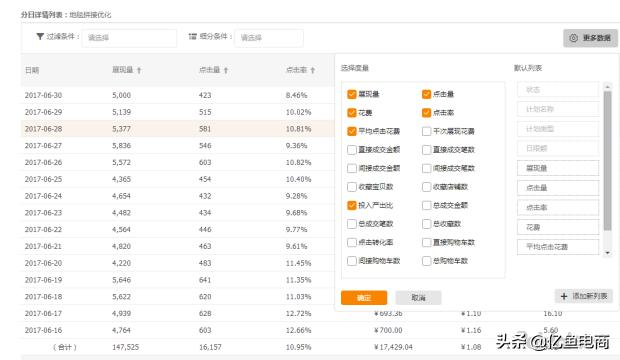Select the 花费 item in 默认列表
The width and height of the screenshot is (620, 360).
point(558,227)
